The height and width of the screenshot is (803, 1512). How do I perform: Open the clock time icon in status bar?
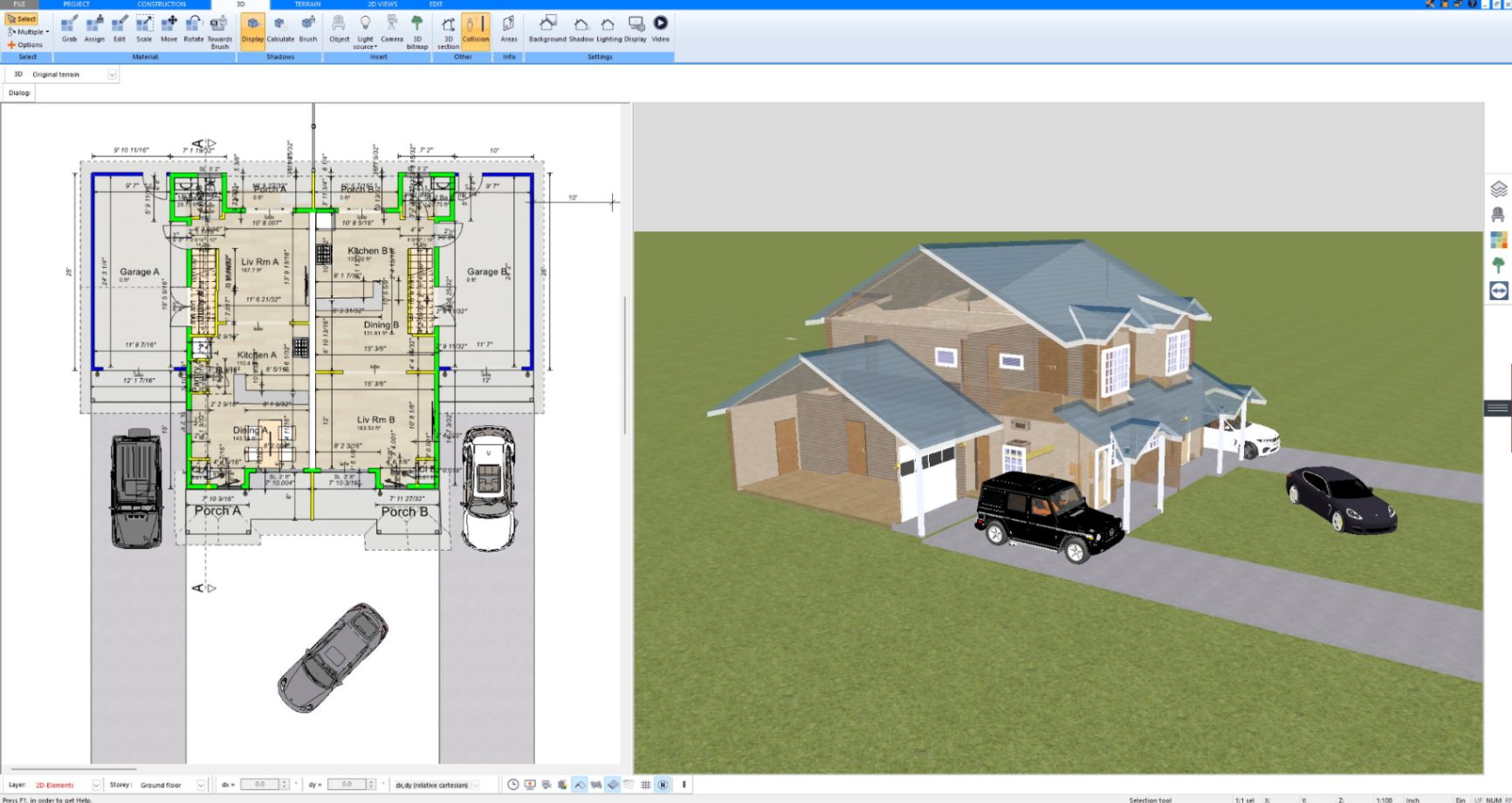pos(513,785)
